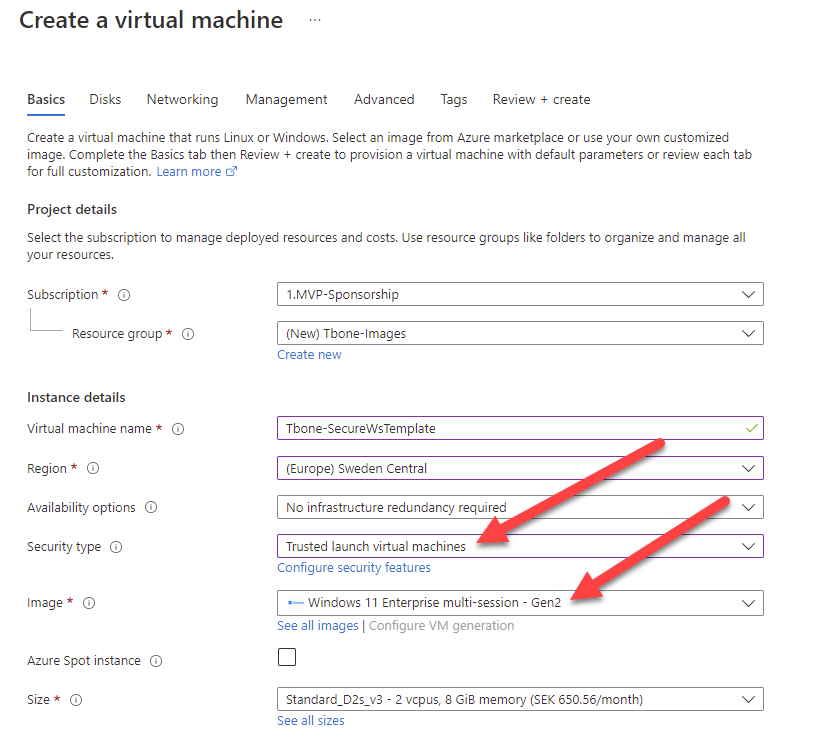Enable the Azure Spot instance checkbox
The width and height of the screenshot is (818, 742).
click(287, 657)
